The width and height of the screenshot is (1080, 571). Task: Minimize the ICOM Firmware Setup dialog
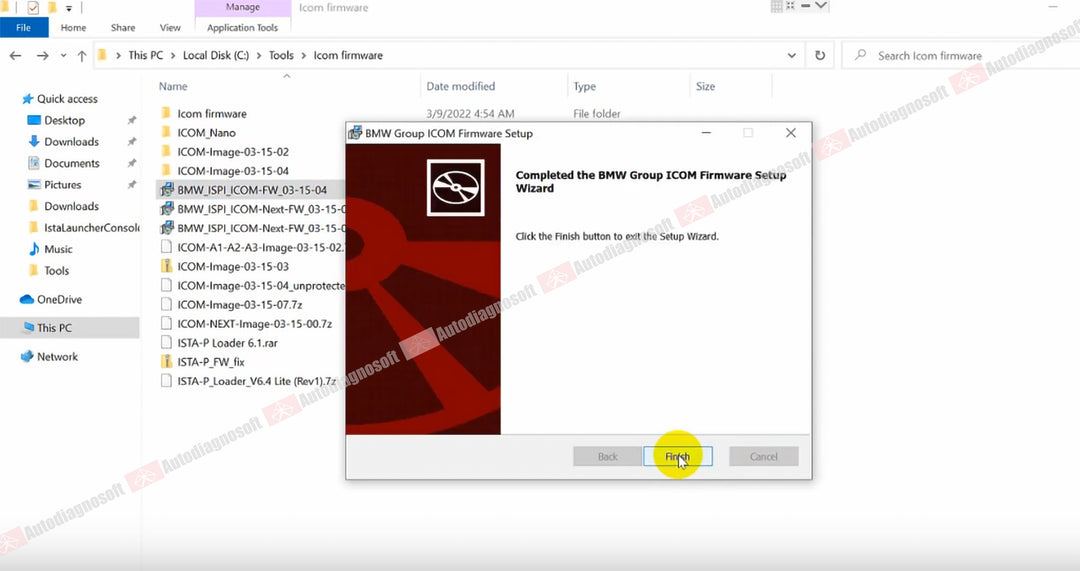(706, 133)
